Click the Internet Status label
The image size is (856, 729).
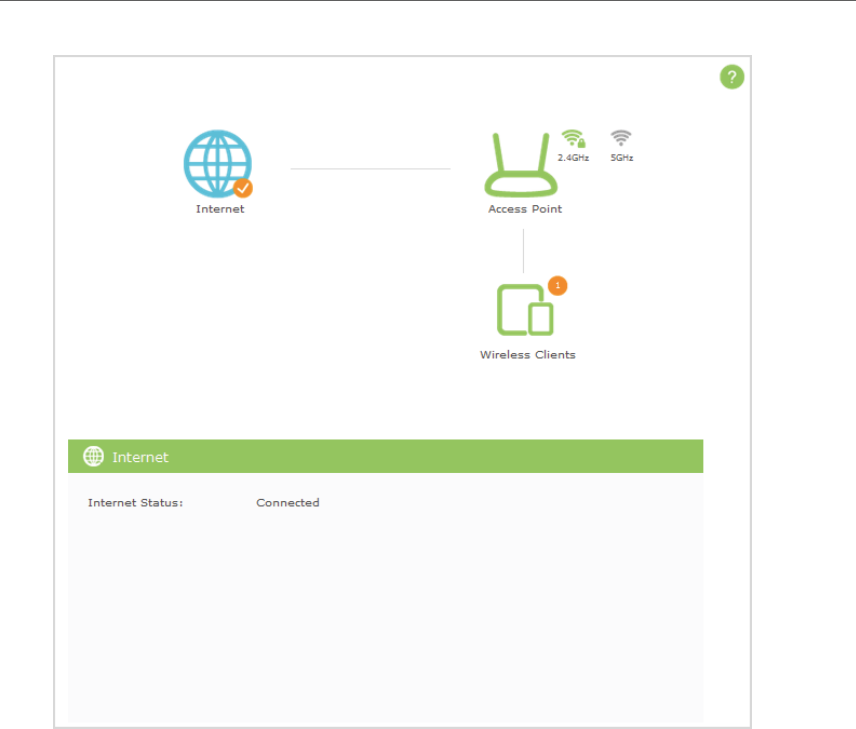click(135, 503)
